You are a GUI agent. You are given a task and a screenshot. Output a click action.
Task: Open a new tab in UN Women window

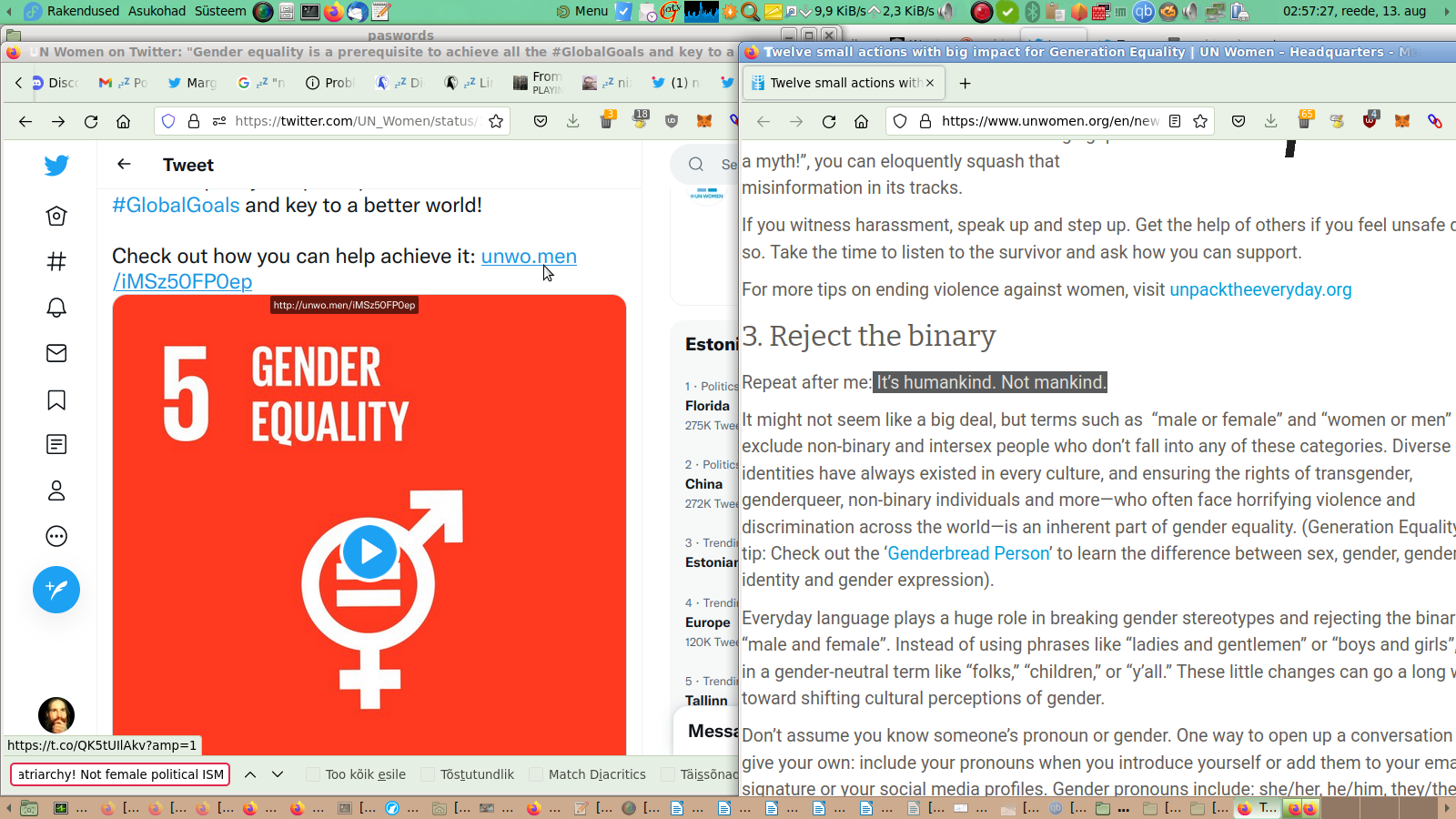pyautogui.click(x=965, y=83)
